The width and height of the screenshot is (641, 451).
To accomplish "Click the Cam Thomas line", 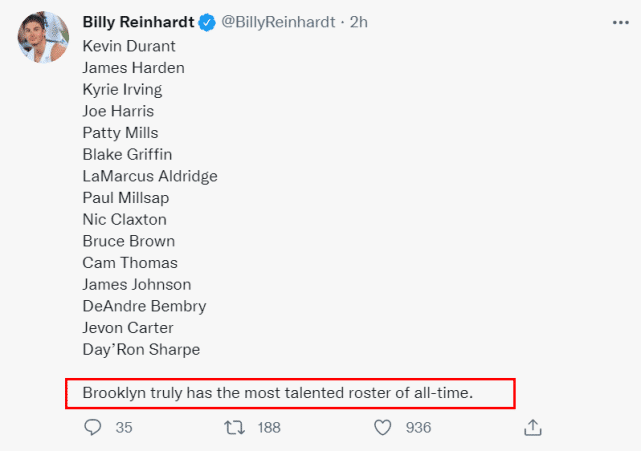I will pos(130,263).
